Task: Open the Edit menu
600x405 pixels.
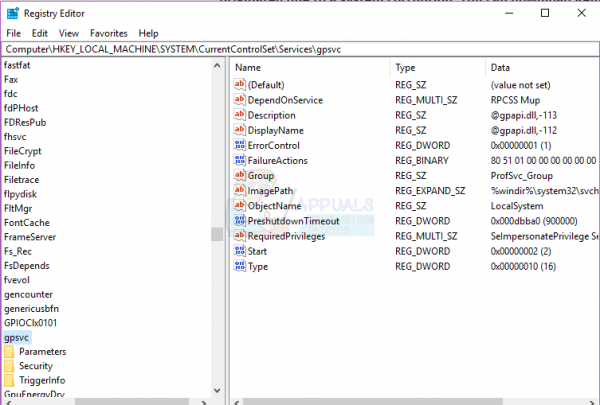Action: (x=40, y=34)
